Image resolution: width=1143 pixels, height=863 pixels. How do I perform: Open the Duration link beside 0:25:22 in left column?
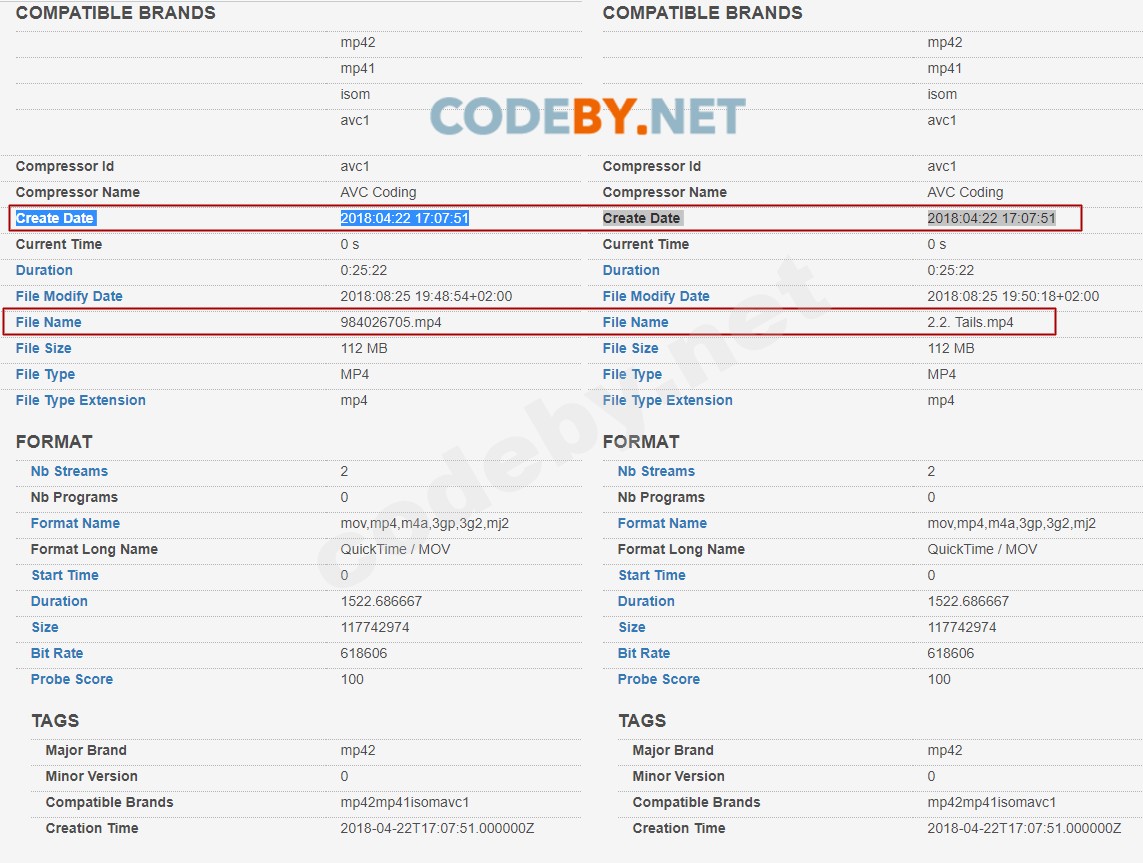tap(44, 270)
